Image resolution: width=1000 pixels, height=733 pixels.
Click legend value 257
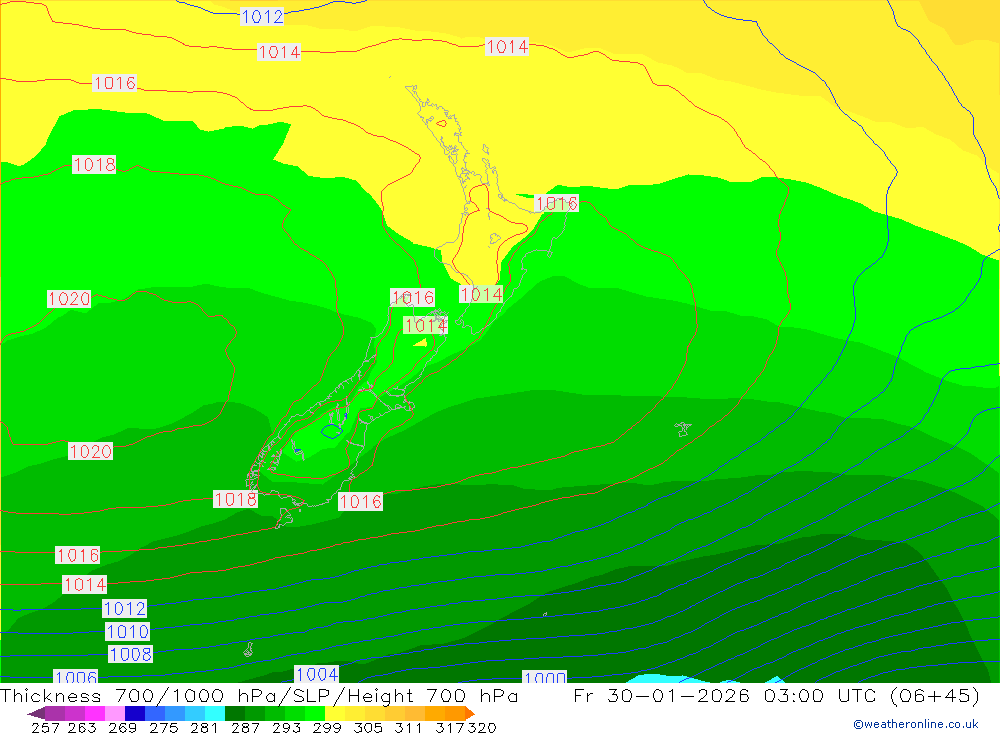coord(45,727)
